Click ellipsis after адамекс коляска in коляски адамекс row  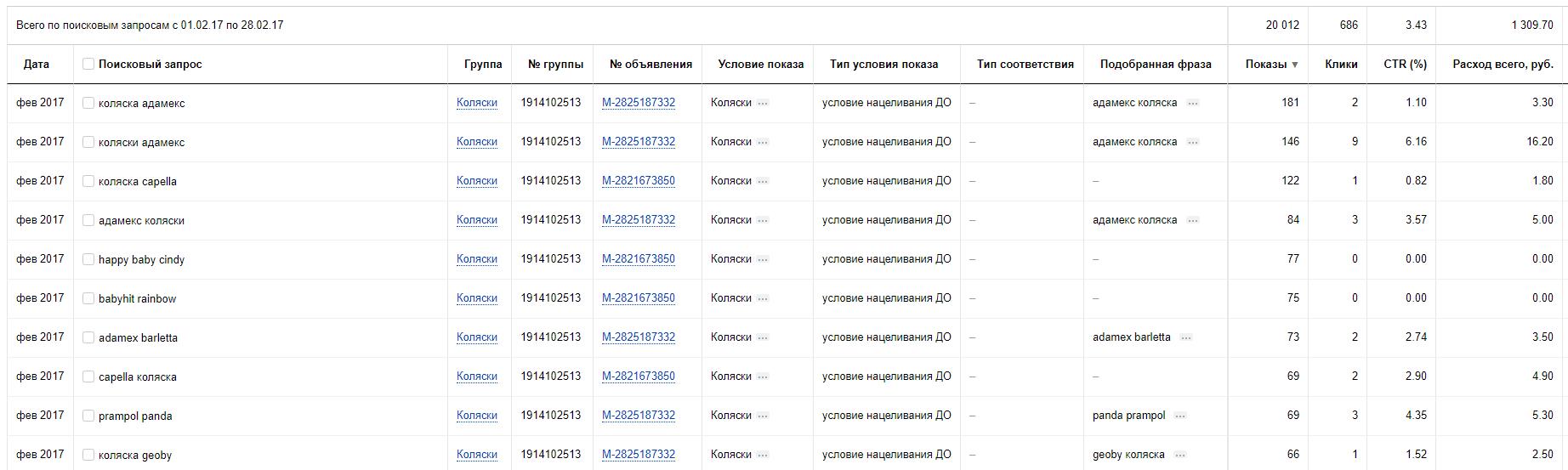[x=1193, y=142]
